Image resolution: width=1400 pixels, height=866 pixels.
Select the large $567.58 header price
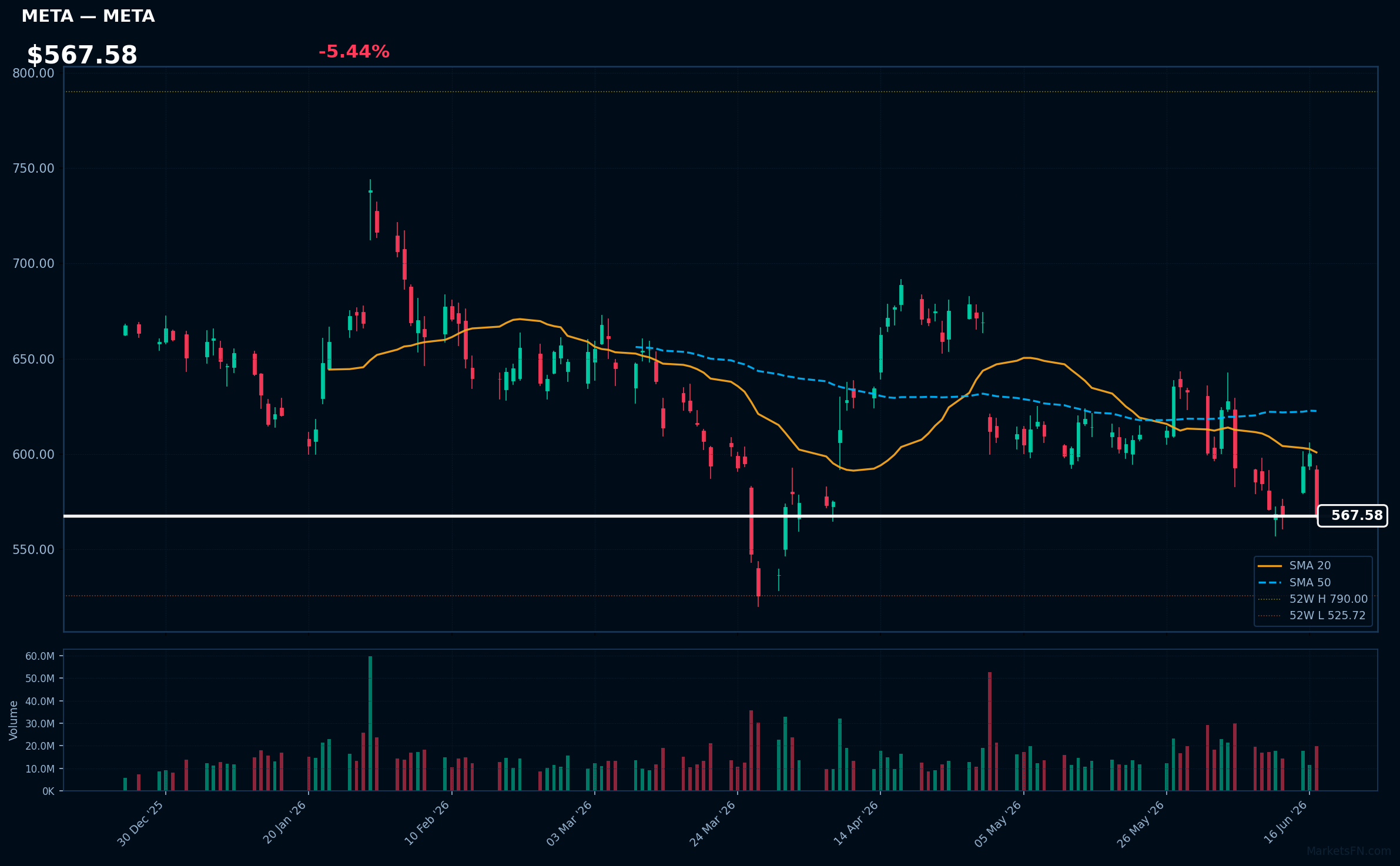click(82, 55)
